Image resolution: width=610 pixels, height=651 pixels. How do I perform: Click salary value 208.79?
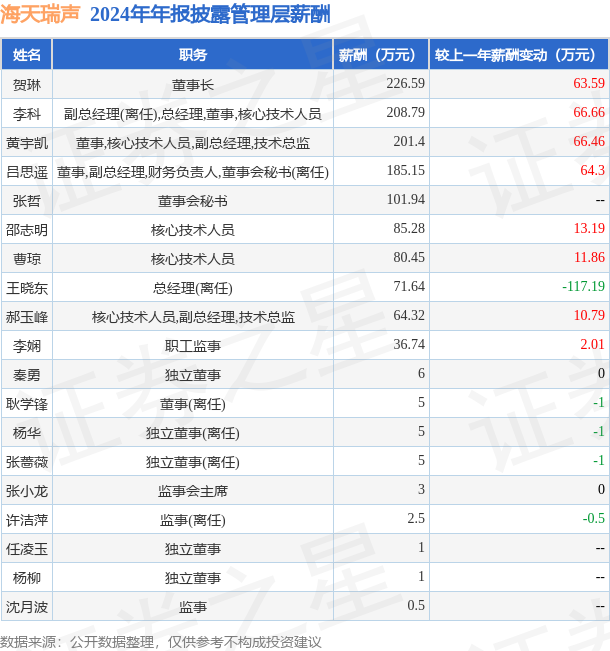[x=405, y=112]
